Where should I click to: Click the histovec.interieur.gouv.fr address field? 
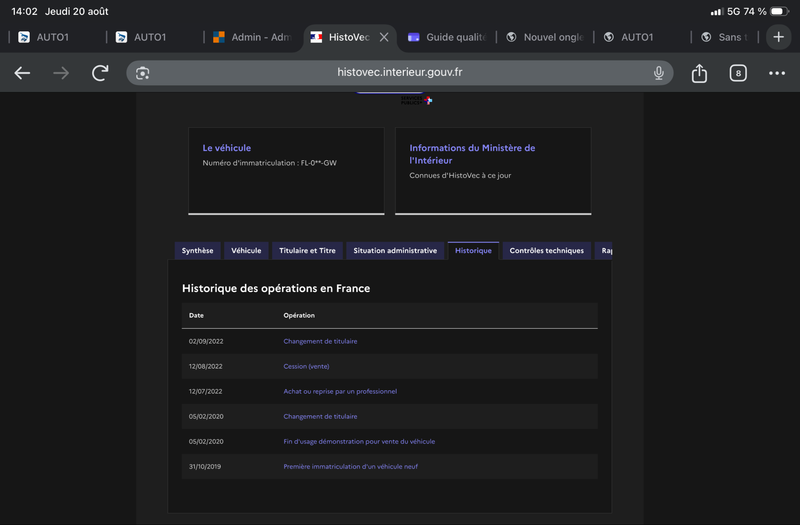tap(399, 72)
